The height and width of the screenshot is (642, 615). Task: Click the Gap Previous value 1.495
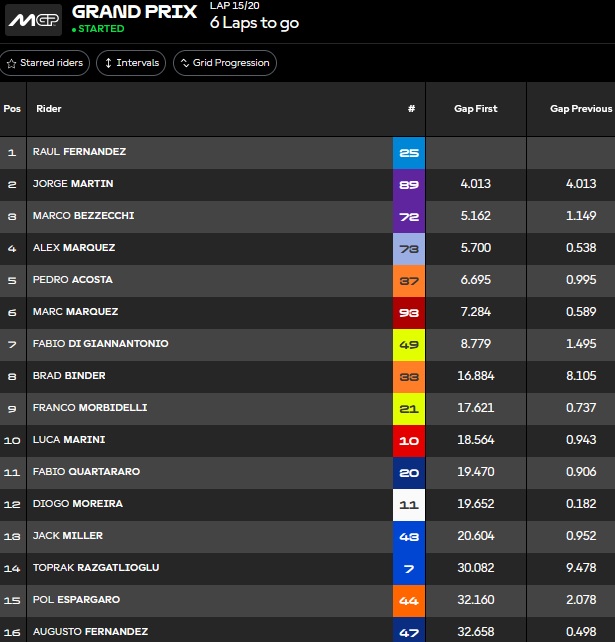[581, 343]
